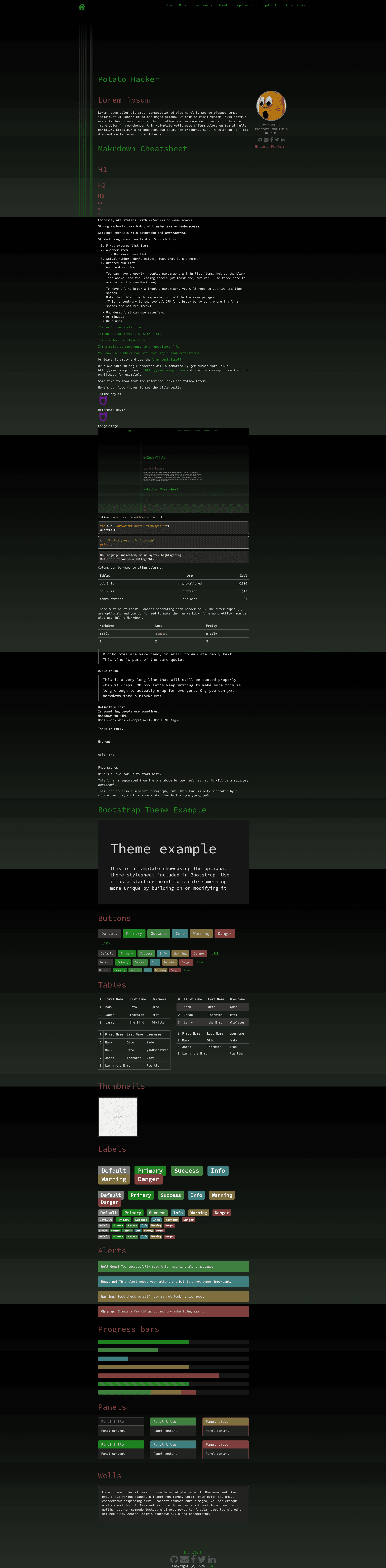Open the "I'm a reference-style link" hyperlink
Image resolution: width=386 pixels, height=1568 pixels.
(x=122, y=340)
